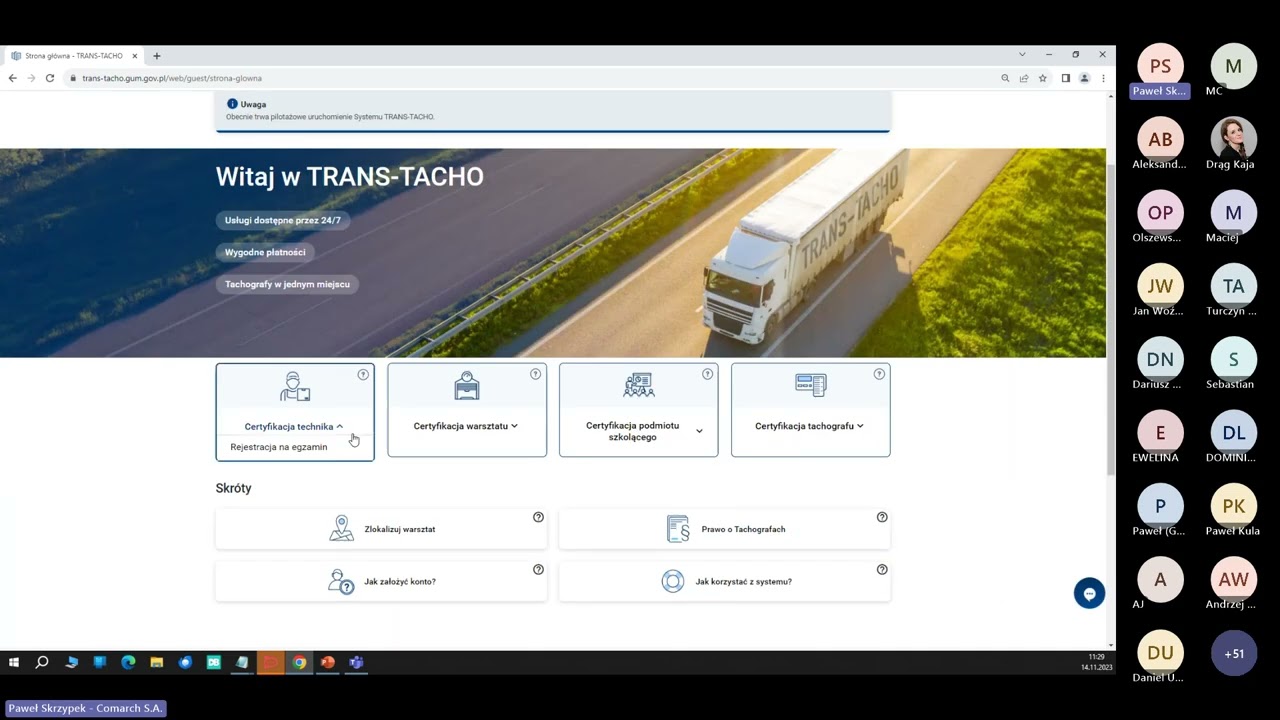This screenshot has width=1280, height=720.
Task: Select the Strona główna - TRANS-TACHO tab
Action: [x=73, y=56]
